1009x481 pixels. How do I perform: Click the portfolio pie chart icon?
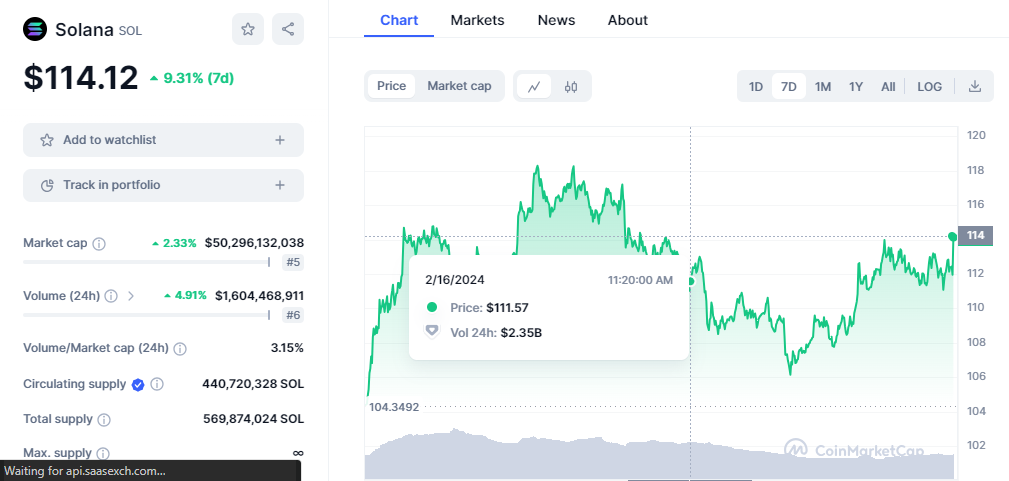point(47,185)
